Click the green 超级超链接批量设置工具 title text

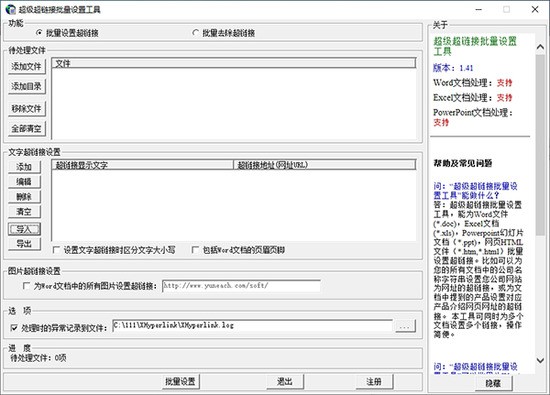point(475,46)
